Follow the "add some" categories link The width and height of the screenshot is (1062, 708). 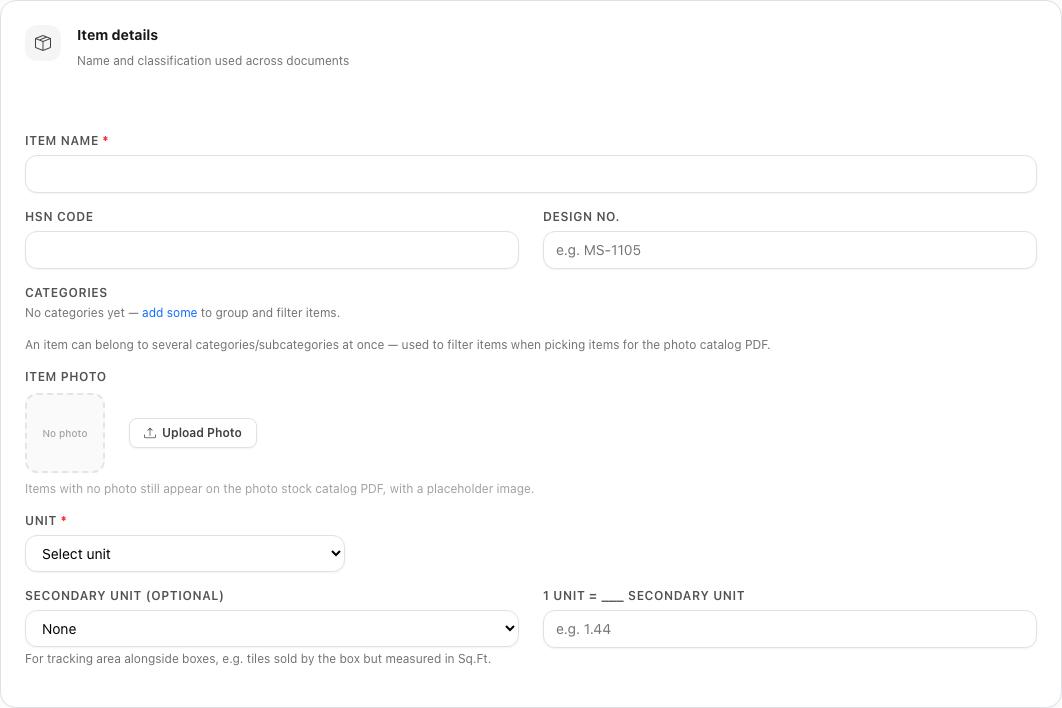point(169,313)
